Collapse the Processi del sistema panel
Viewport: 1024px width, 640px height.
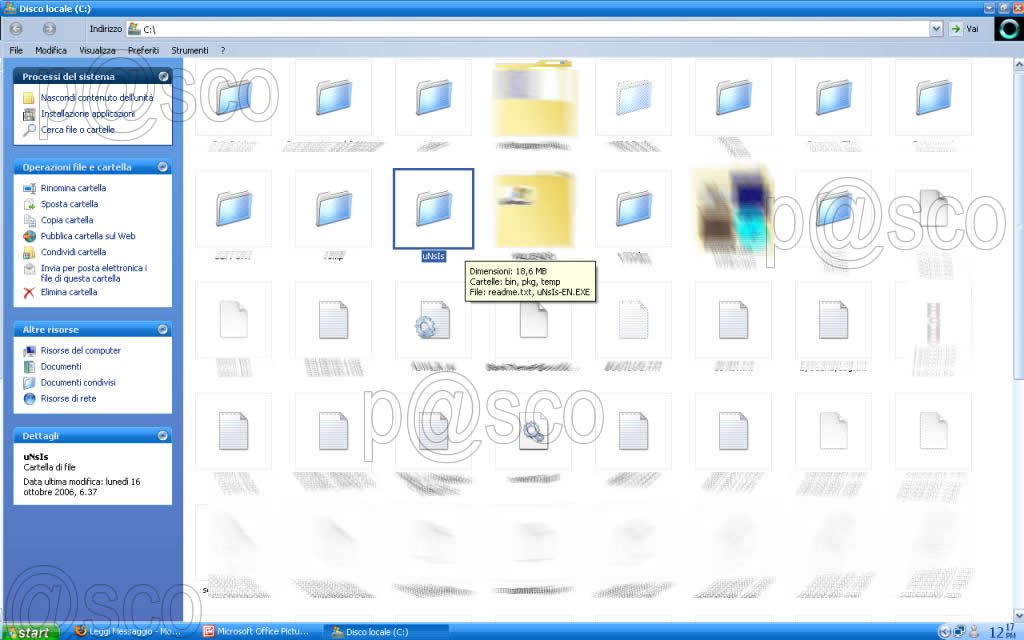click(163, 76)
